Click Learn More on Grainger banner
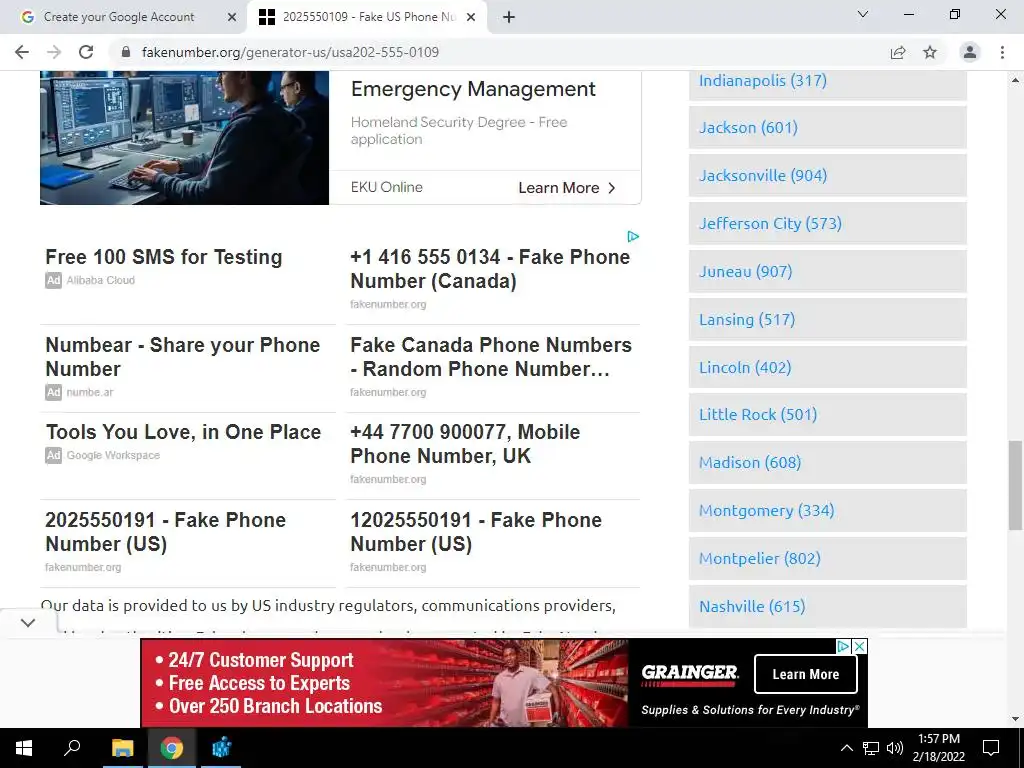The image size is (1024, 768). pos(805,674)
